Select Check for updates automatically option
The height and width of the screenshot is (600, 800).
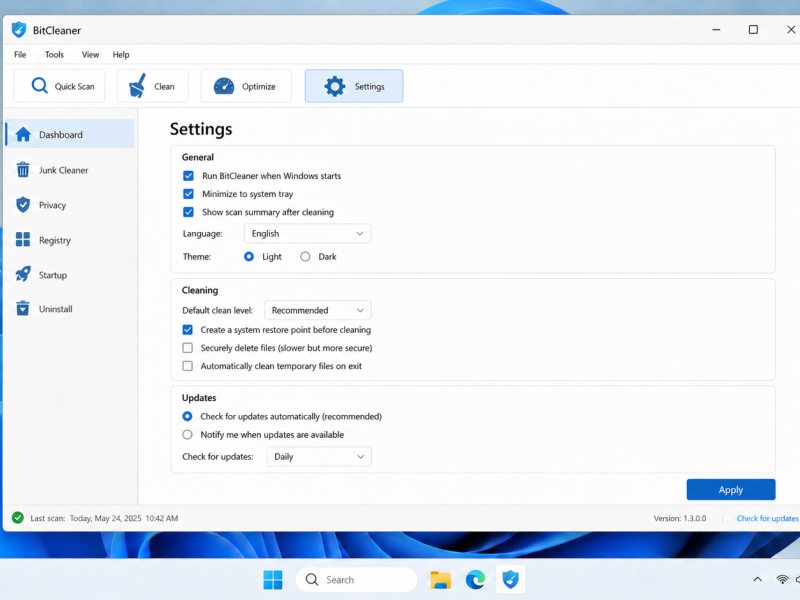pyautogui.click(x=187, y=416)
